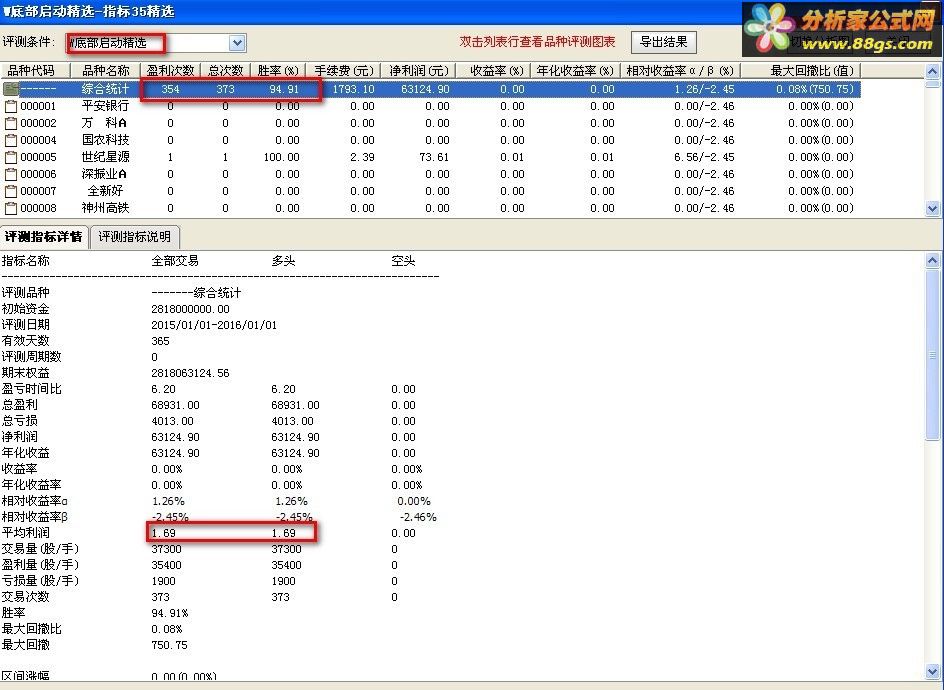Click the 亏损量 全部交易 value 1900
This screenshot has width=944, height=690.
163,581
